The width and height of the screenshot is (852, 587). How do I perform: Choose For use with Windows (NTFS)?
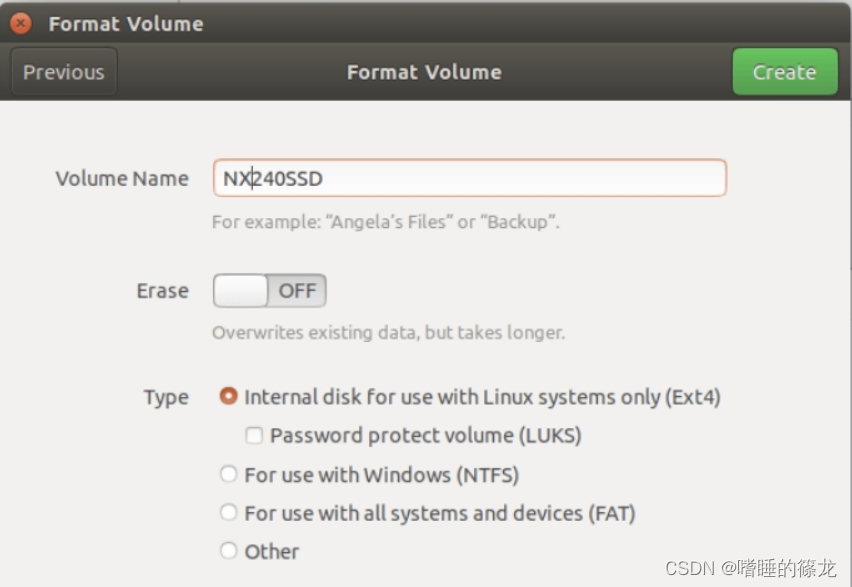229,475
